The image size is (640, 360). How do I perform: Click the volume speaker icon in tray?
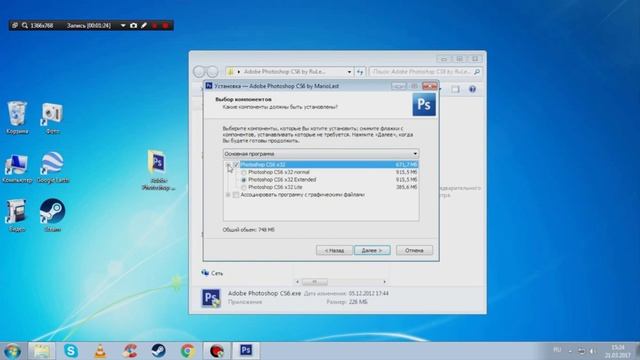(x=593, y=351)
